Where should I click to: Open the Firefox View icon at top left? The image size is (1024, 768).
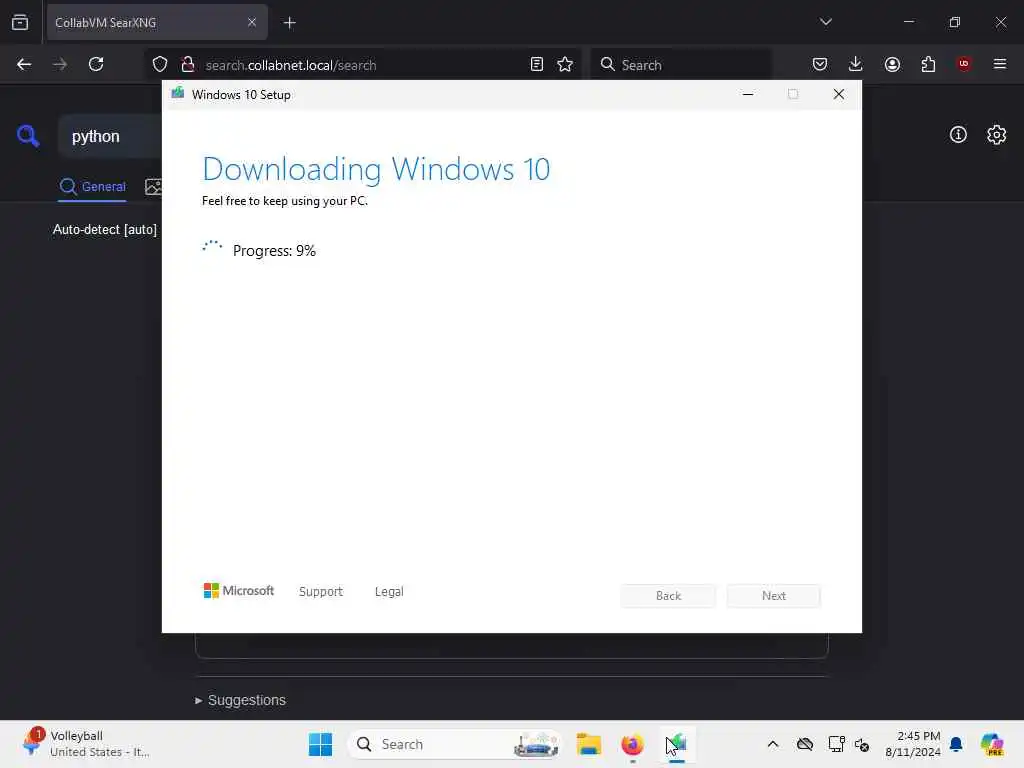20,22
